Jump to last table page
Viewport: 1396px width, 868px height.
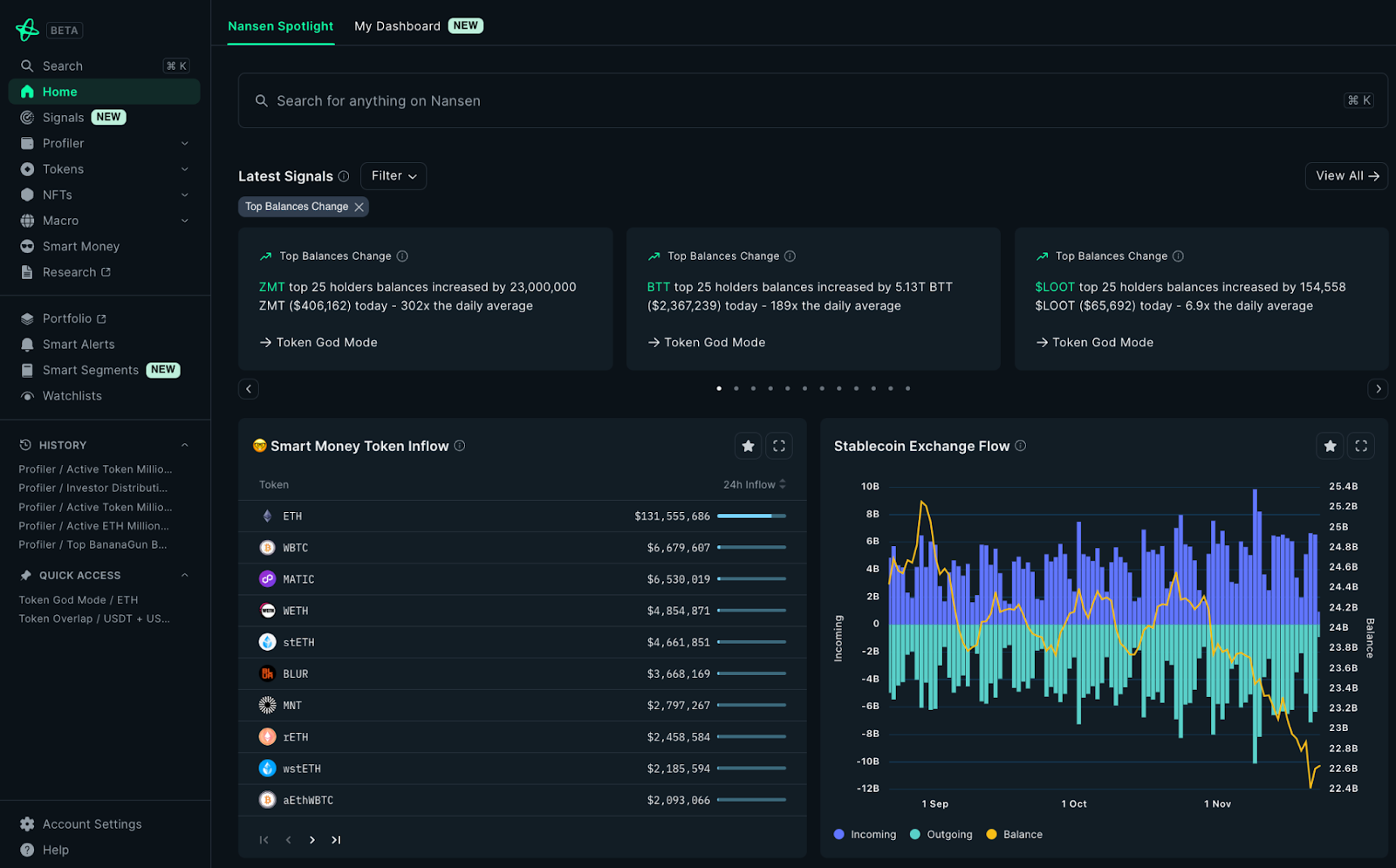336,840
